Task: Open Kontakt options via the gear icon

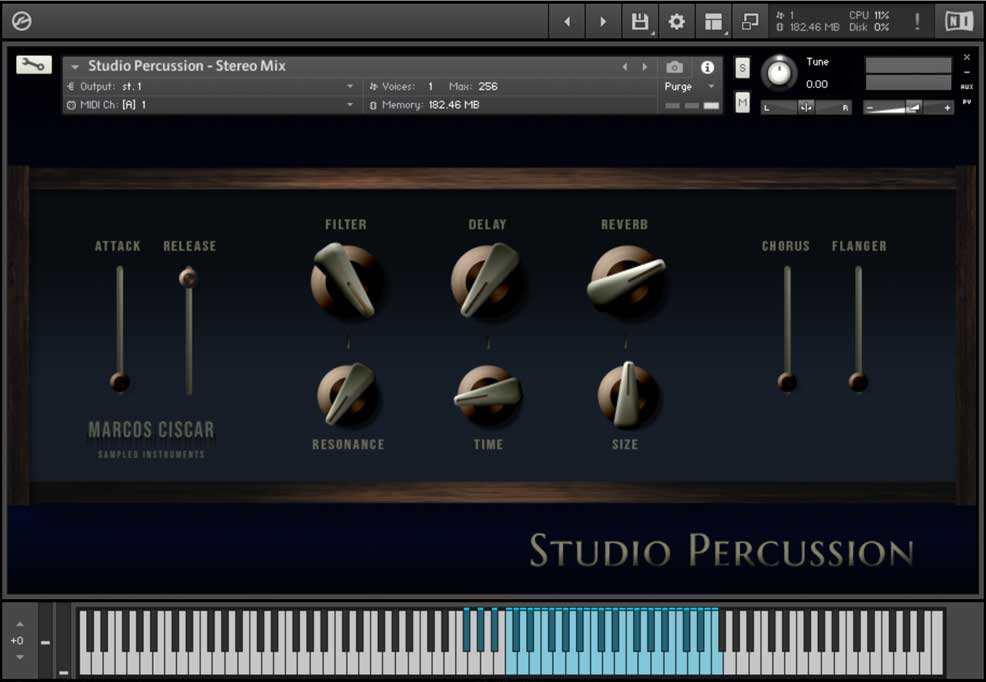Action: coord(676,20)
